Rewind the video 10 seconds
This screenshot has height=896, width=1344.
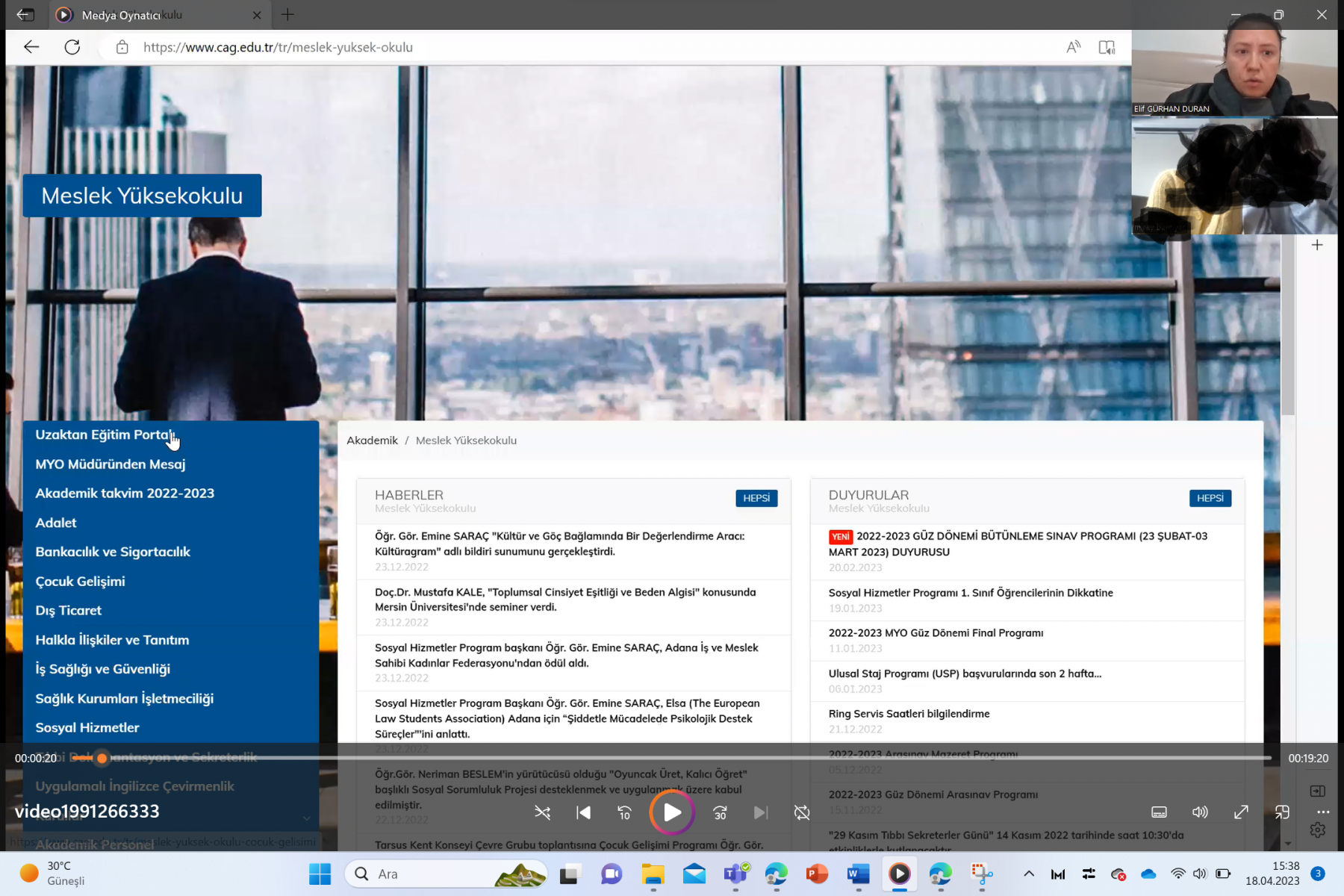click(625, 812)
